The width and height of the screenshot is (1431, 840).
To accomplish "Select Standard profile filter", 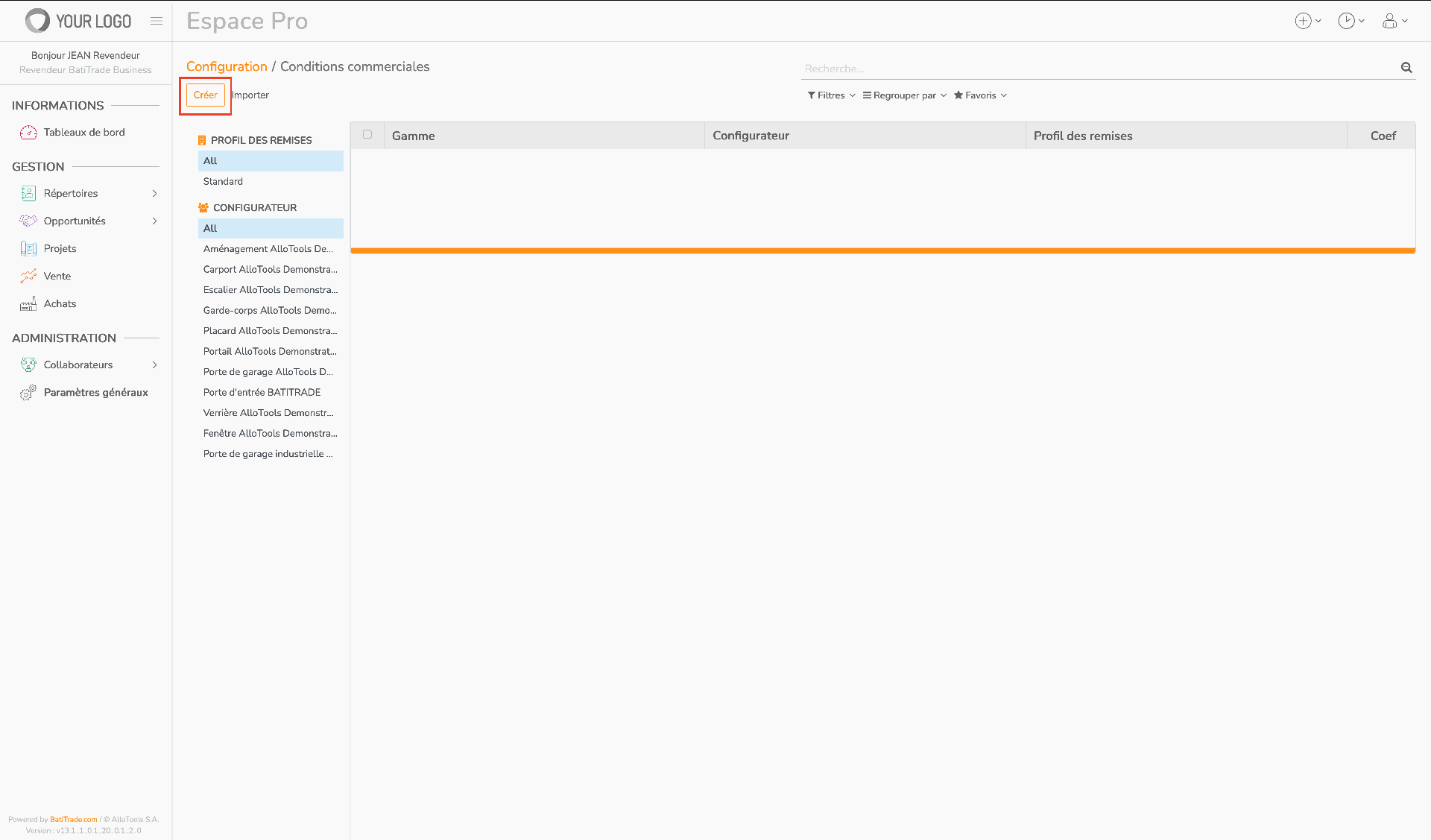I will point(223,181).
